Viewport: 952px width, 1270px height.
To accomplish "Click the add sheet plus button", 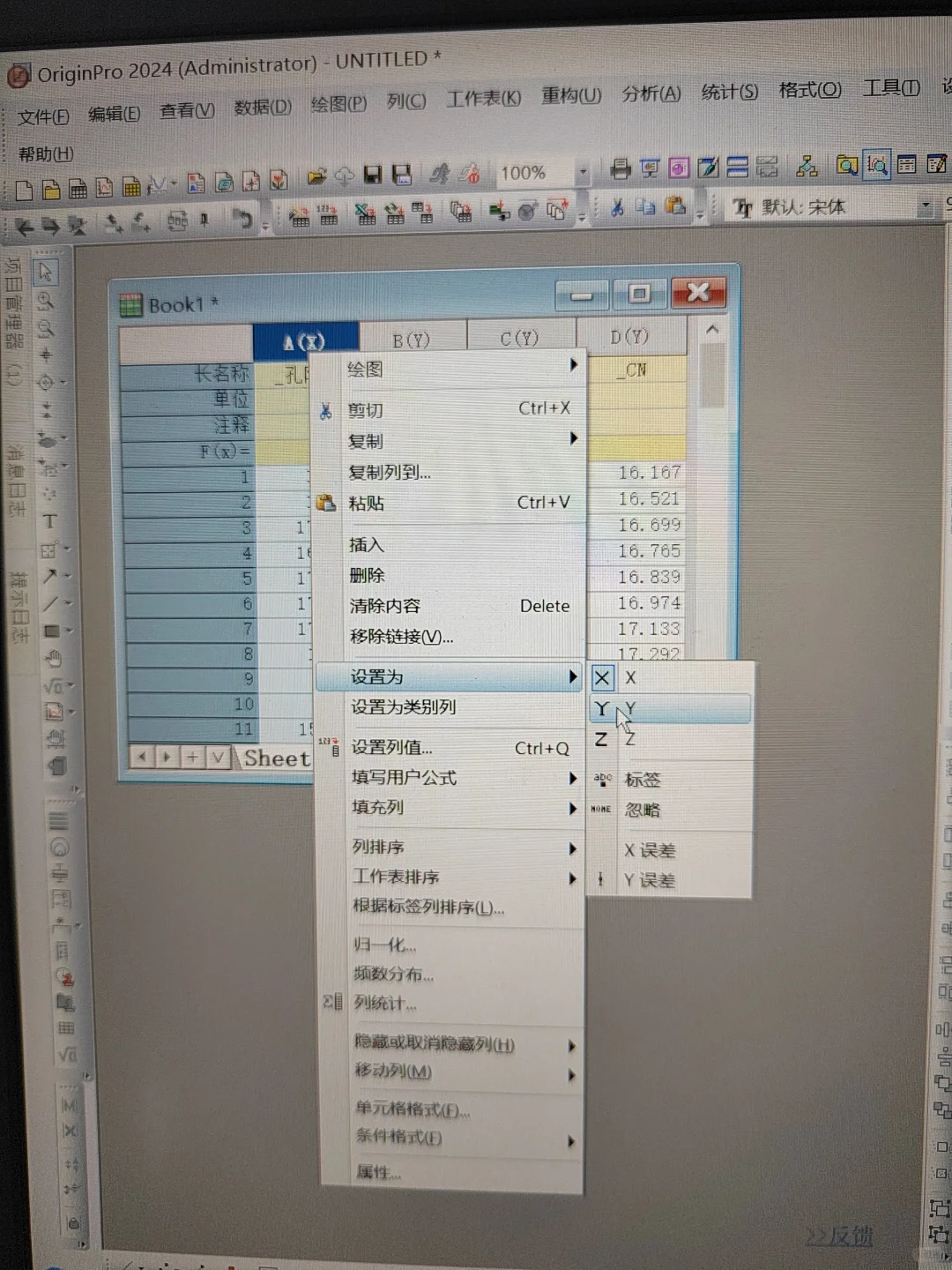I will point(192,757).
